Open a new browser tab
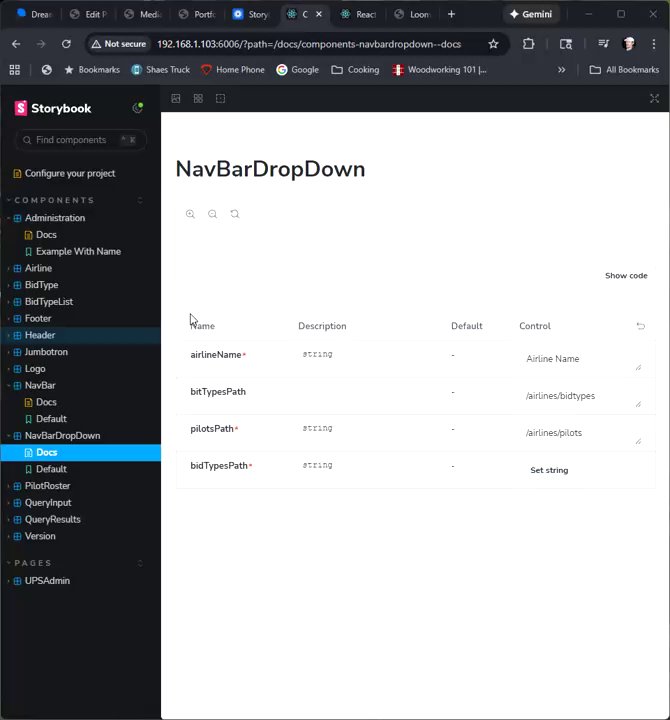 pos(451,14)
